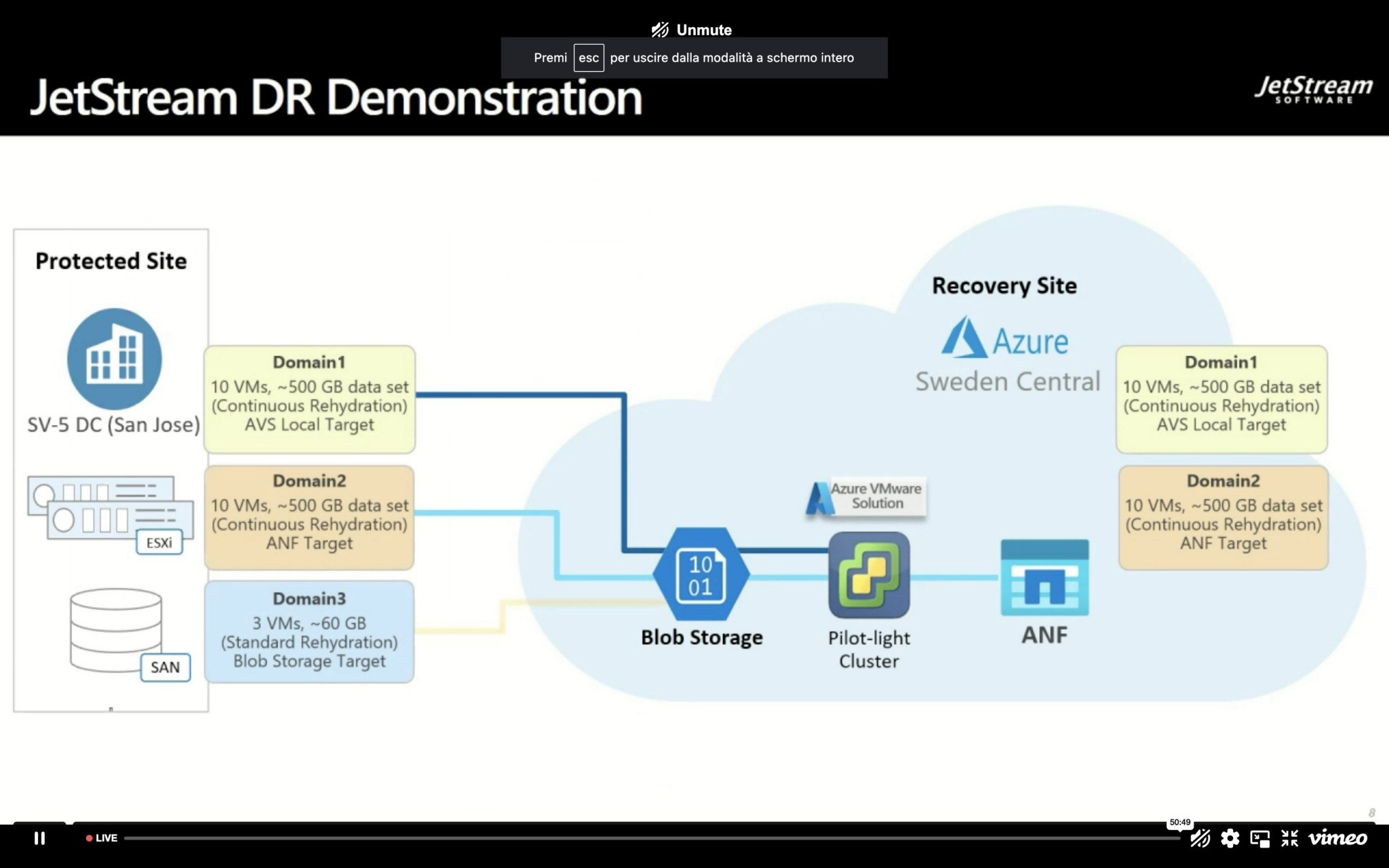
Task: Click the Blob Storage hexagon icon
Action: pos(701,574)
